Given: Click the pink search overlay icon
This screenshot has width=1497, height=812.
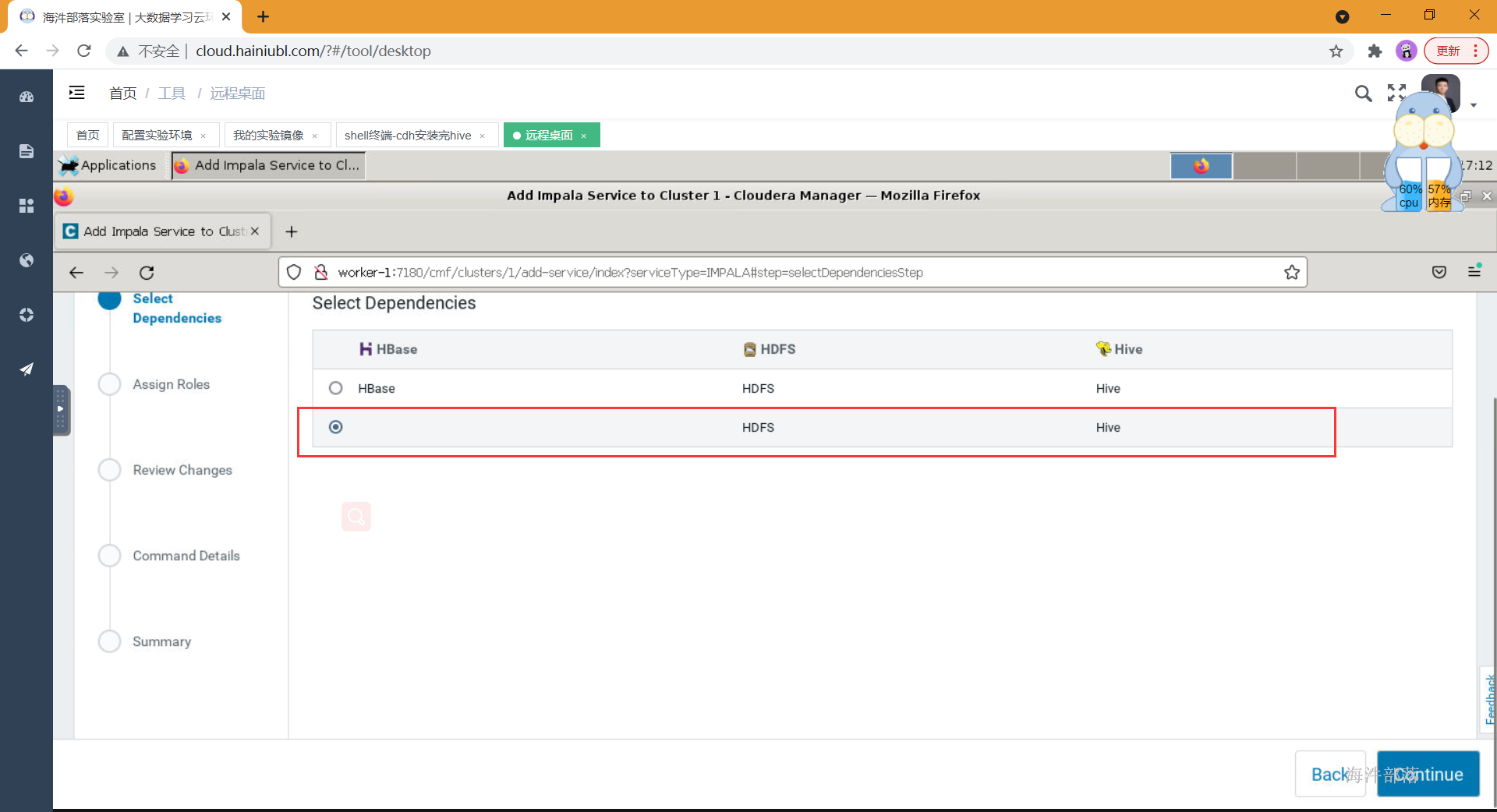Looking at the screenshot, I should click(x=356, y=517).
